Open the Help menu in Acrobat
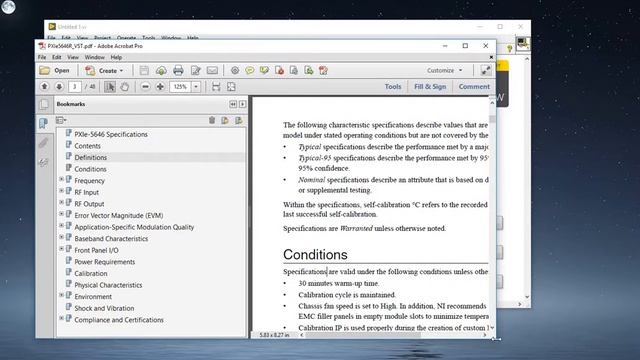This screenshot has width=640, height=360. (x=116, y=57)
